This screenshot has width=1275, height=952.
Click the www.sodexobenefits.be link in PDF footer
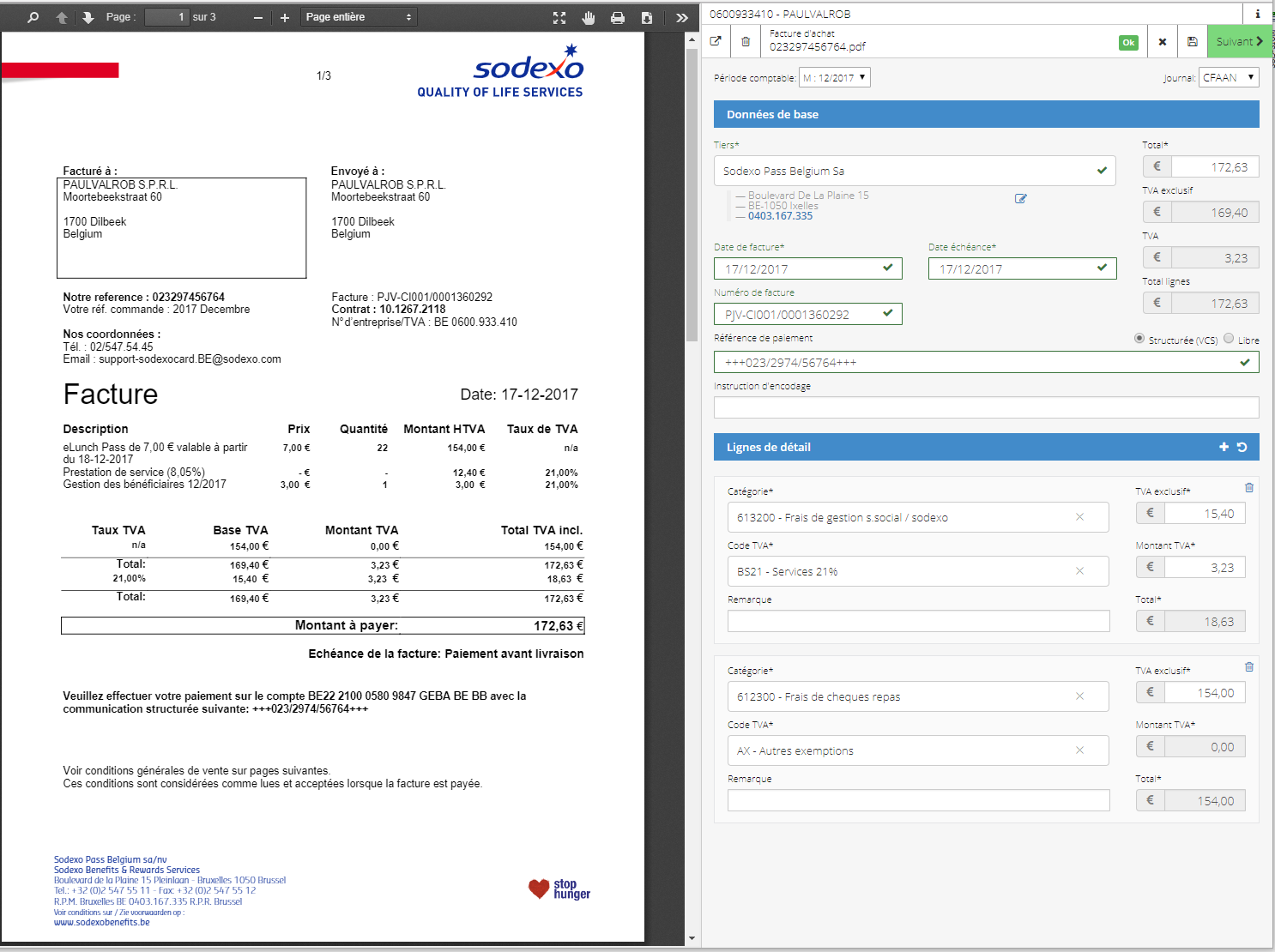pyautogui.click(x=101, y=923)
